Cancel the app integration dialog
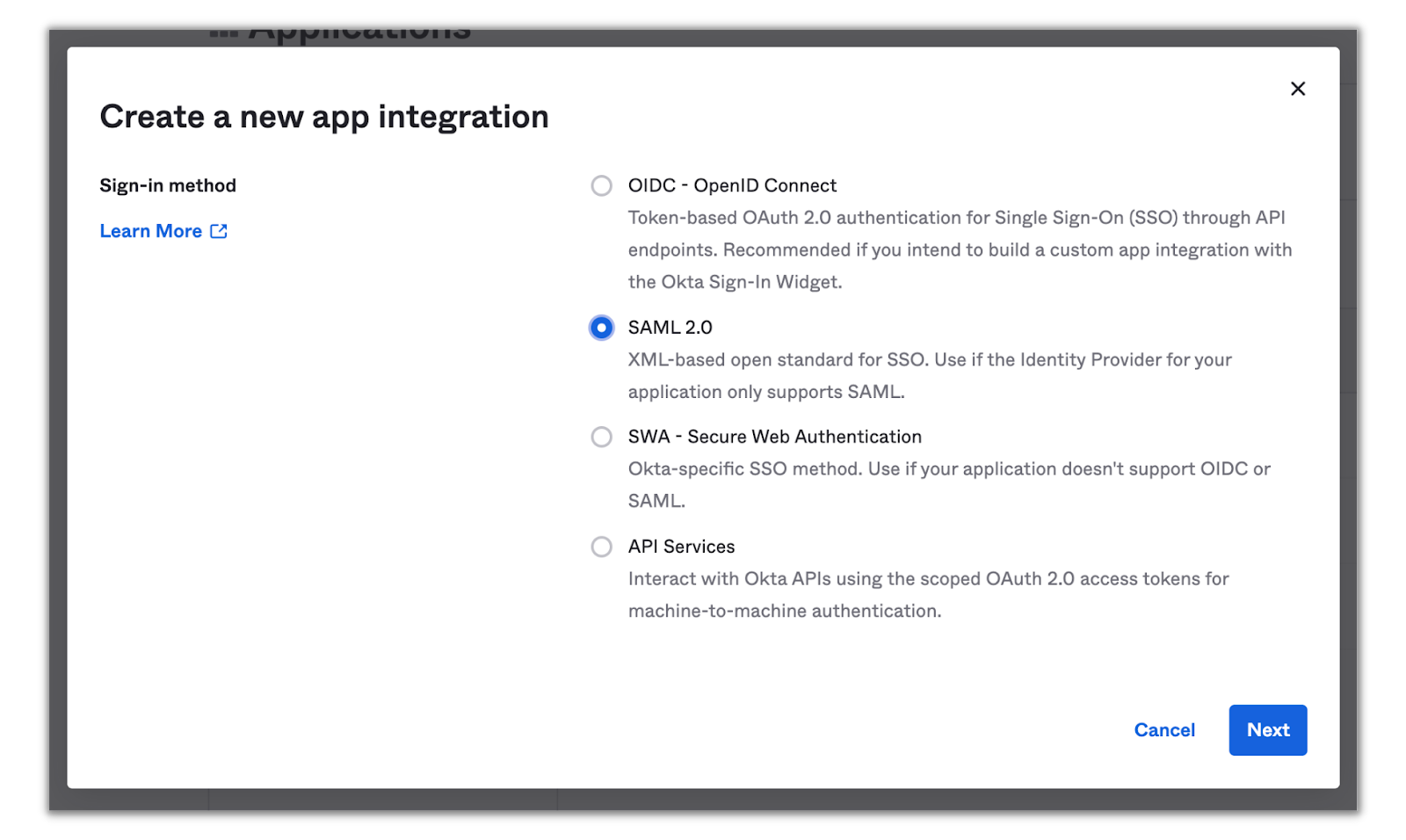 (x=1163, y=730)
